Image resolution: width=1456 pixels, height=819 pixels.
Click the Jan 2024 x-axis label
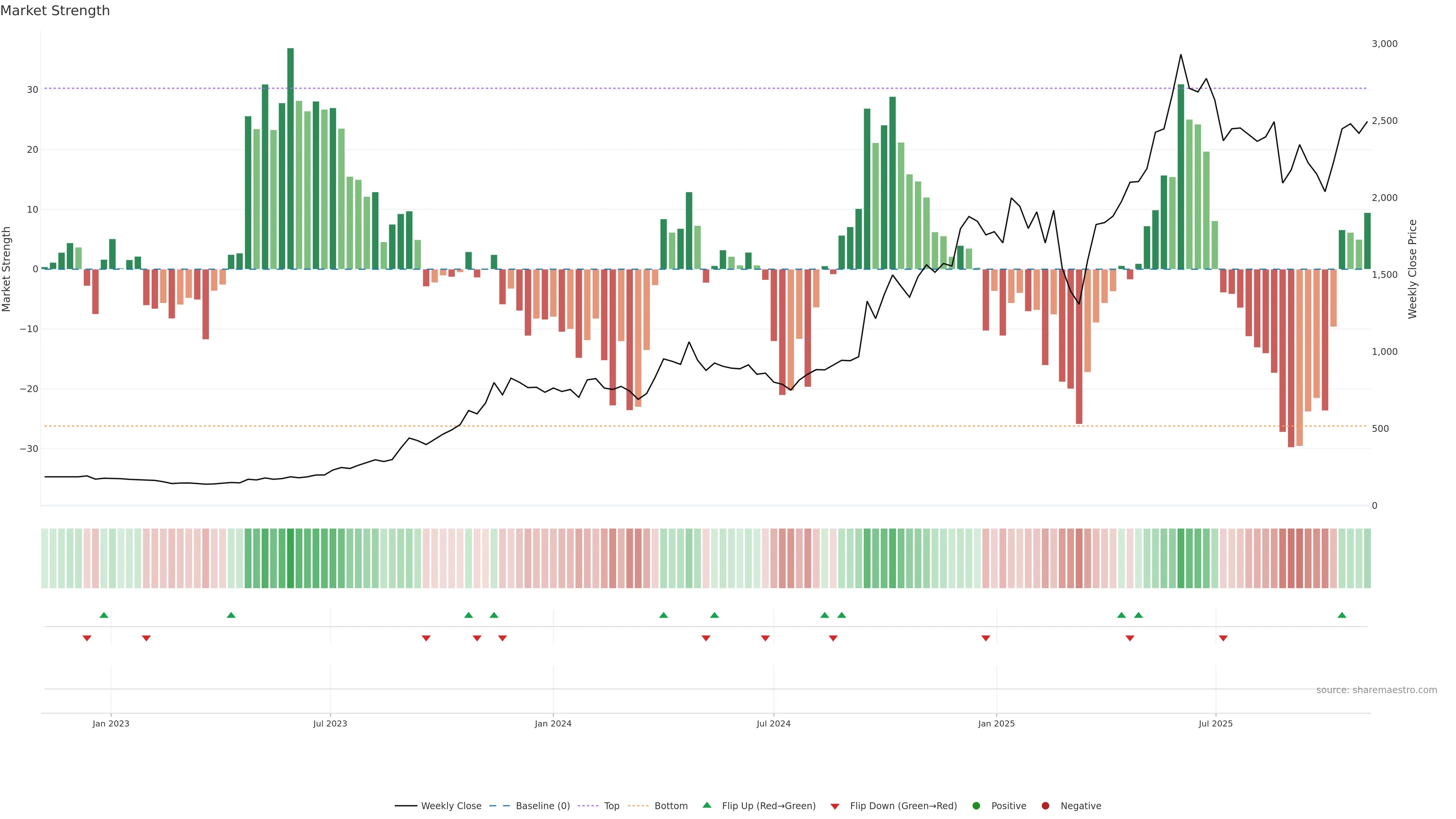point(553,723)
